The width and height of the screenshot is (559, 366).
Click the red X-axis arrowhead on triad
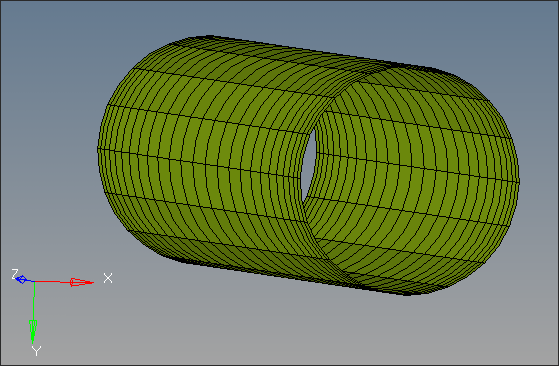(x=82, y=282)
